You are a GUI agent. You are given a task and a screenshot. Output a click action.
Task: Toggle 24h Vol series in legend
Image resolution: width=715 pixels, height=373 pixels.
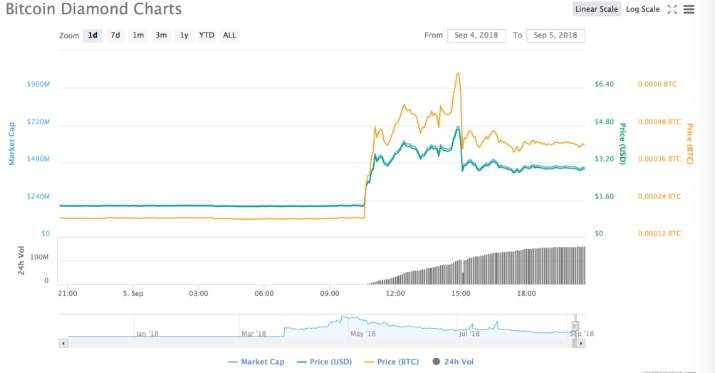[453, 362]
